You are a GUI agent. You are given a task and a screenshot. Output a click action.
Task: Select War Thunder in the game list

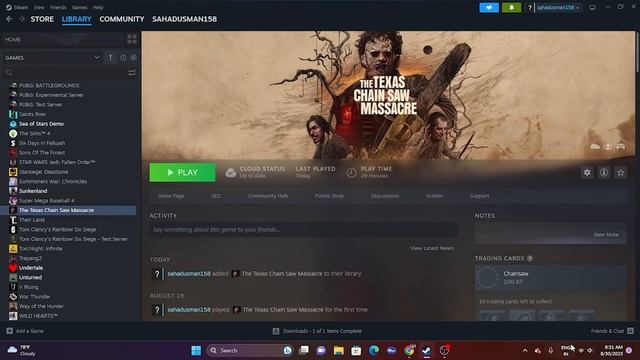click(34, 297)
